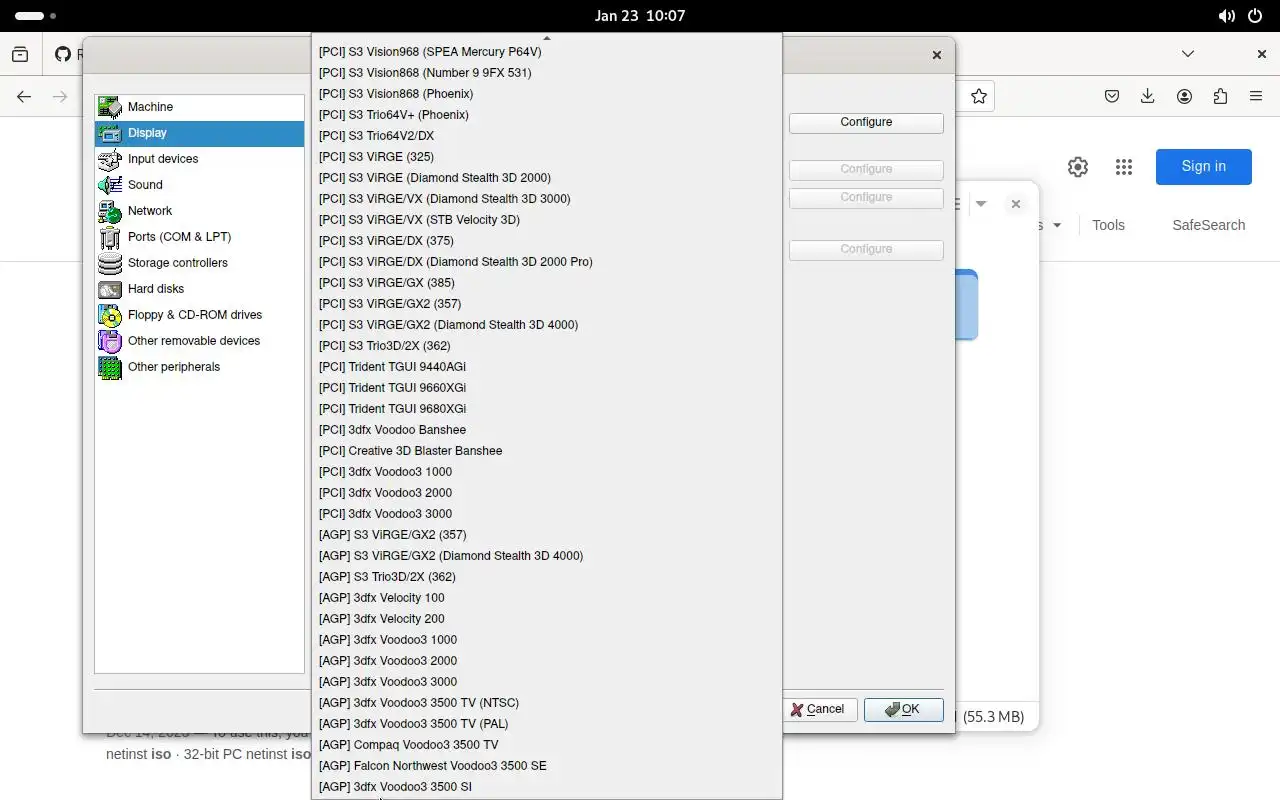
Task: Select [PCI] Trident TGUI 9680XGi
Action: click(547, 409)
